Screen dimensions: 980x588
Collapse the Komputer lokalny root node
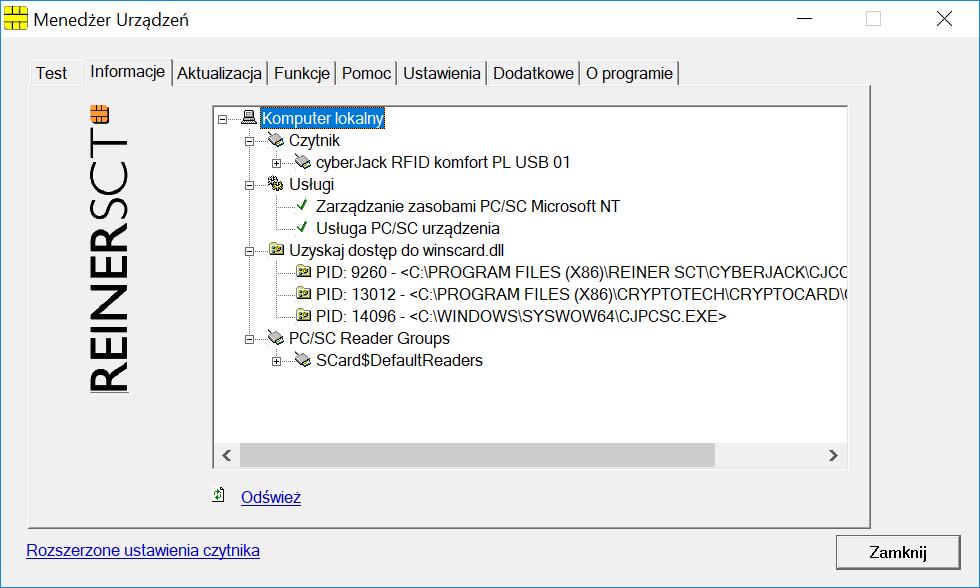[x=222, y=119]
